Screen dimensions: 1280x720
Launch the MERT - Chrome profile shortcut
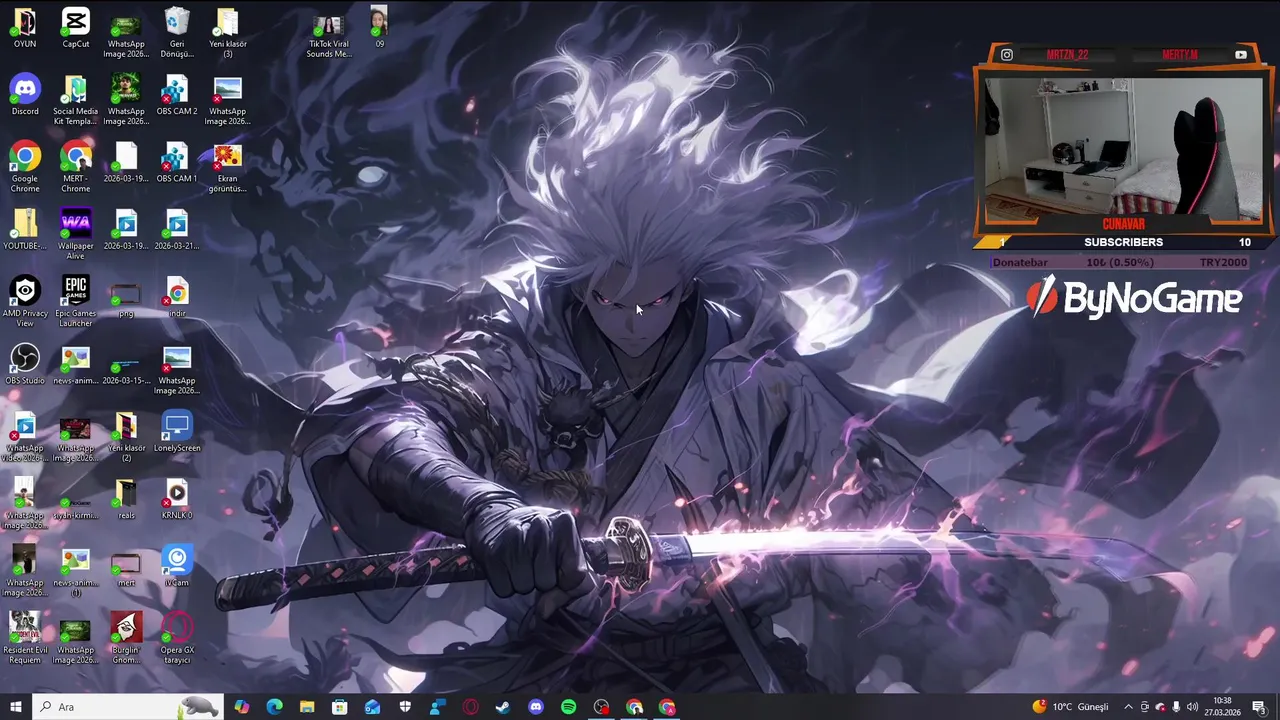[x=76, y=167]
